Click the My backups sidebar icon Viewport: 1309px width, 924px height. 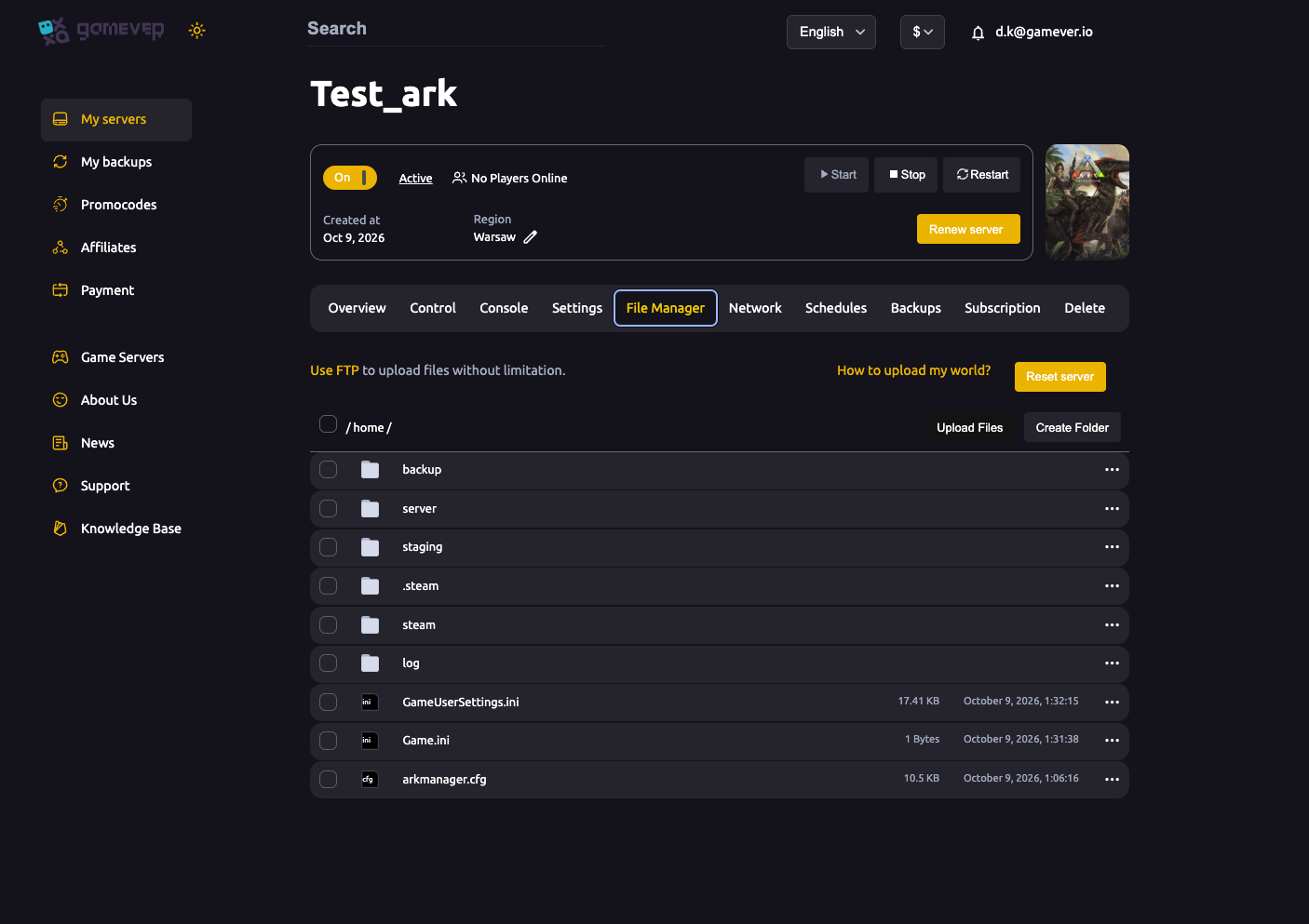pos(61,162)
